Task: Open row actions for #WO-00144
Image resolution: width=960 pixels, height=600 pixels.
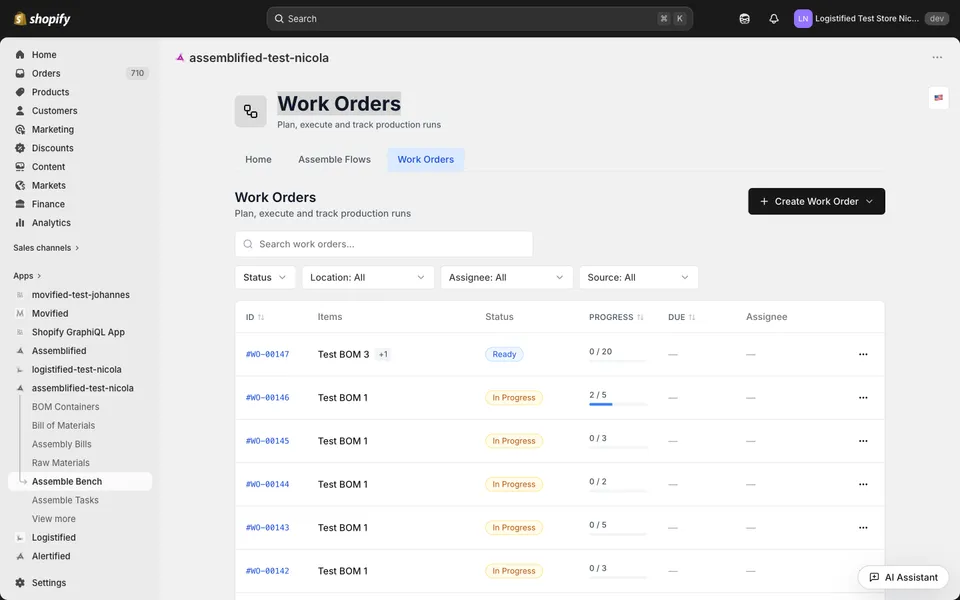Action: point(863,484)
